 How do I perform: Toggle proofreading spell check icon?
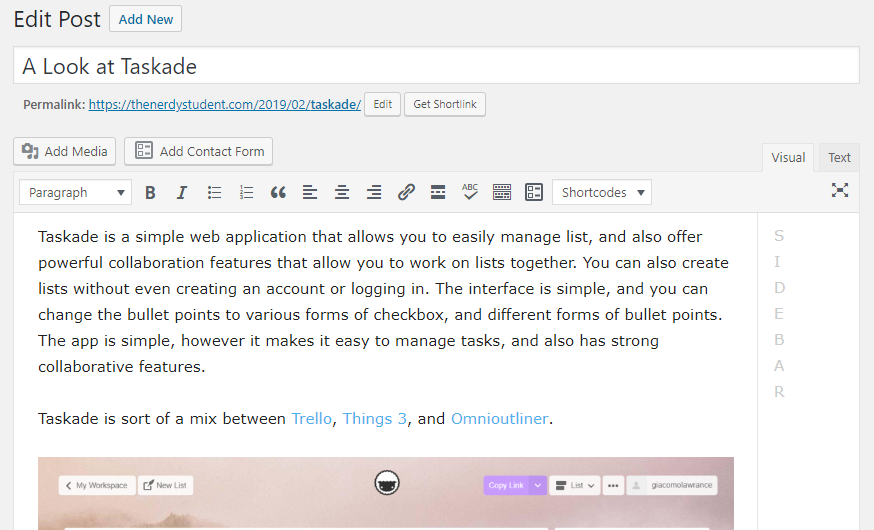pyautogui.click(x=470, y=192)
